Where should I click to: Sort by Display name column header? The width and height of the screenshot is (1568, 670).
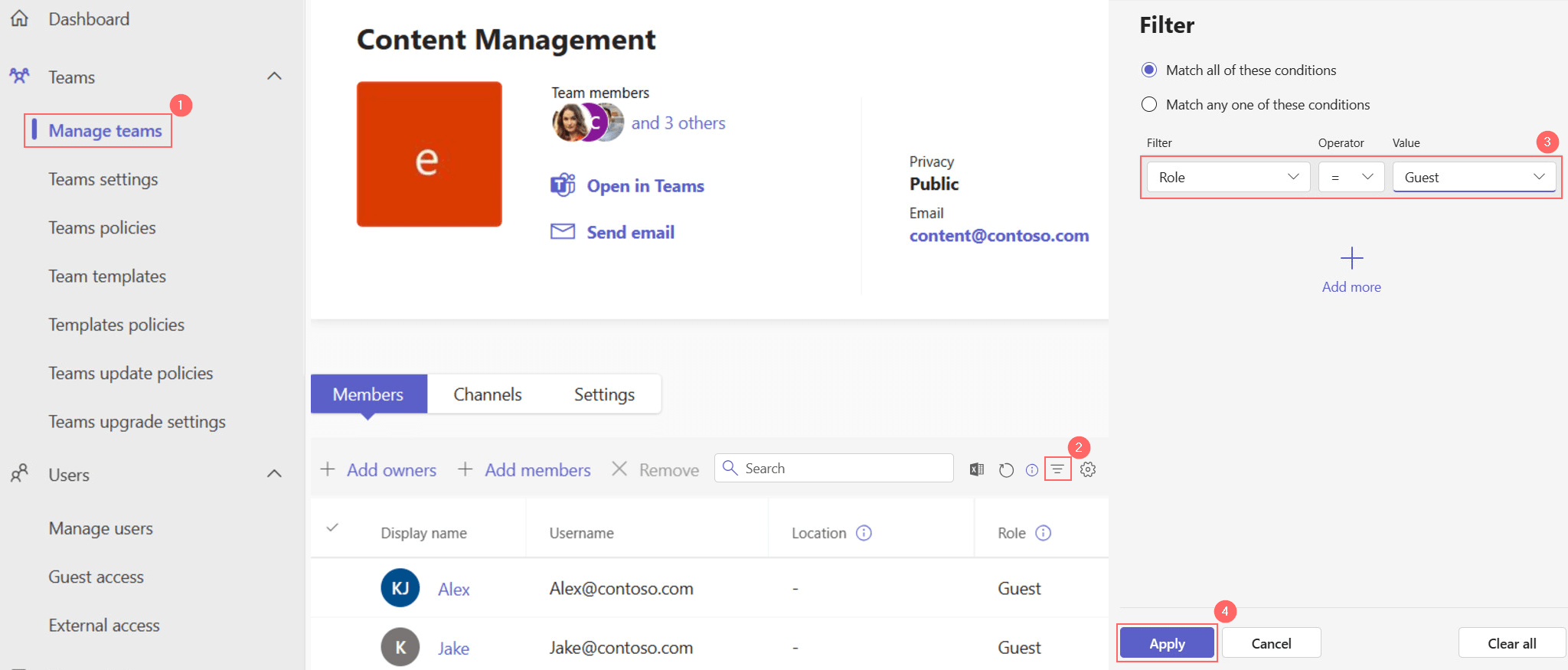coord(423,533)
